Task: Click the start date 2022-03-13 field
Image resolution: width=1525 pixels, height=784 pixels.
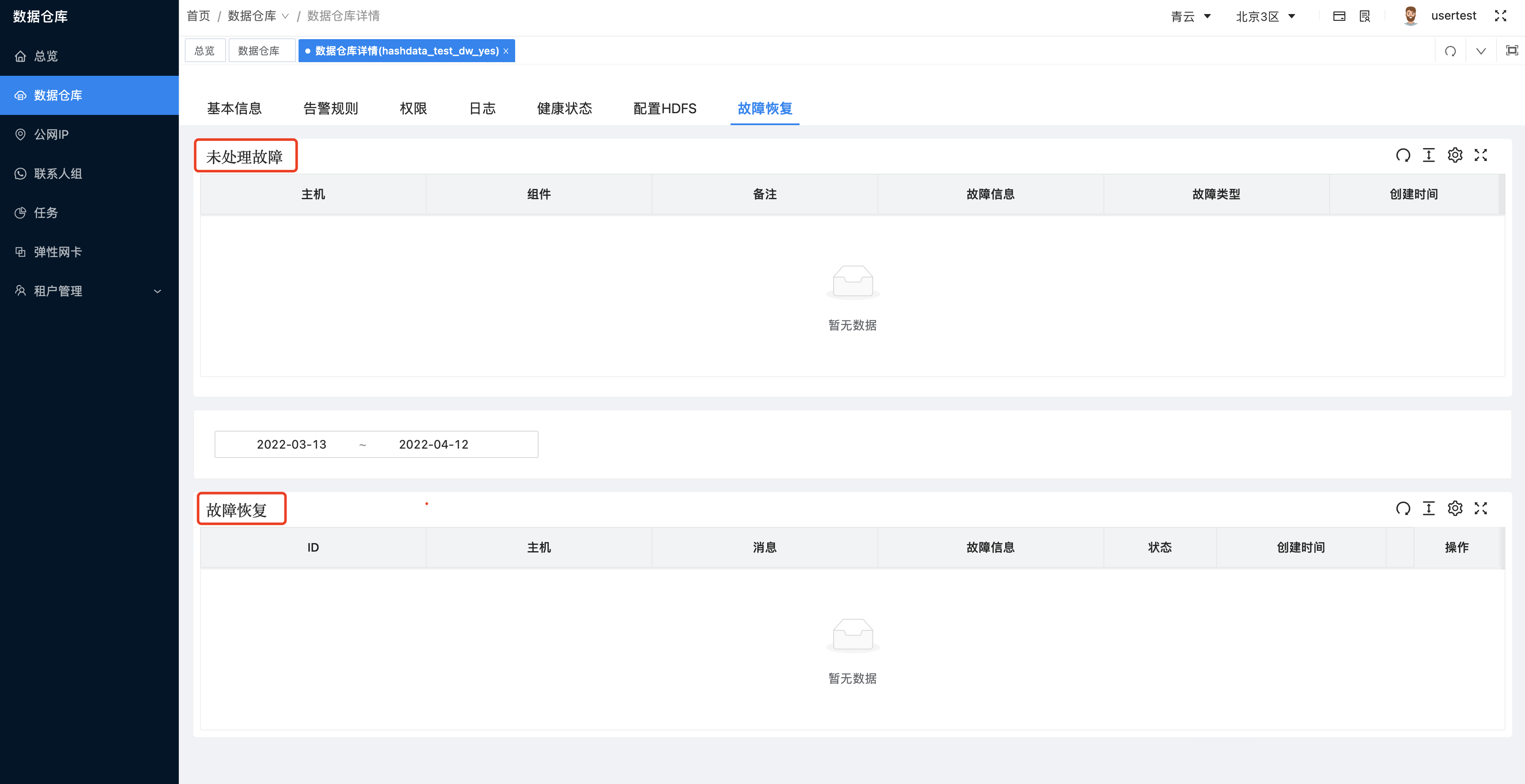Action: coord(292,444)
